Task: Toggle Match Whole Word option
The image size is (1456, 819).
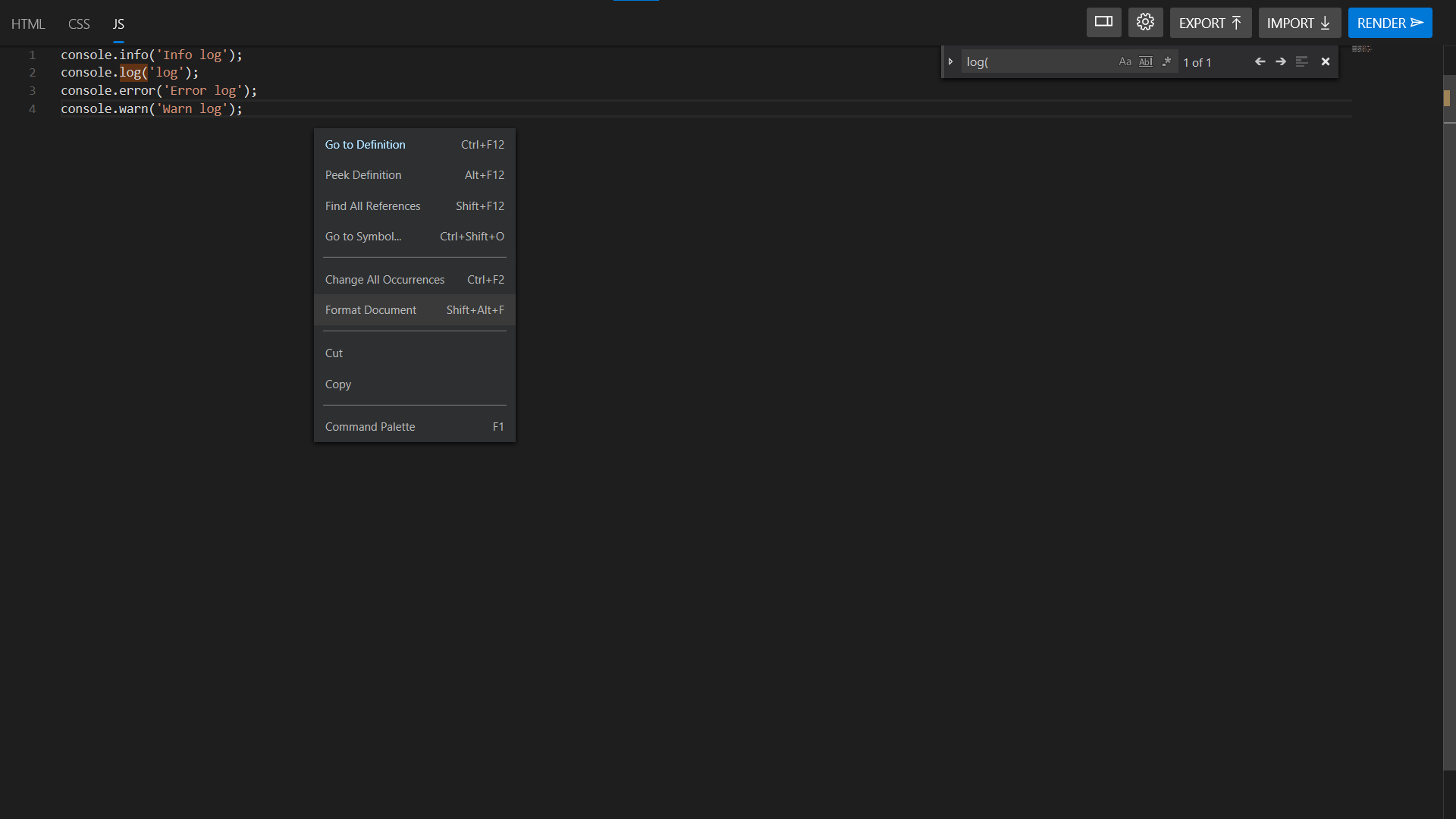Action: tap(1146, 61)
